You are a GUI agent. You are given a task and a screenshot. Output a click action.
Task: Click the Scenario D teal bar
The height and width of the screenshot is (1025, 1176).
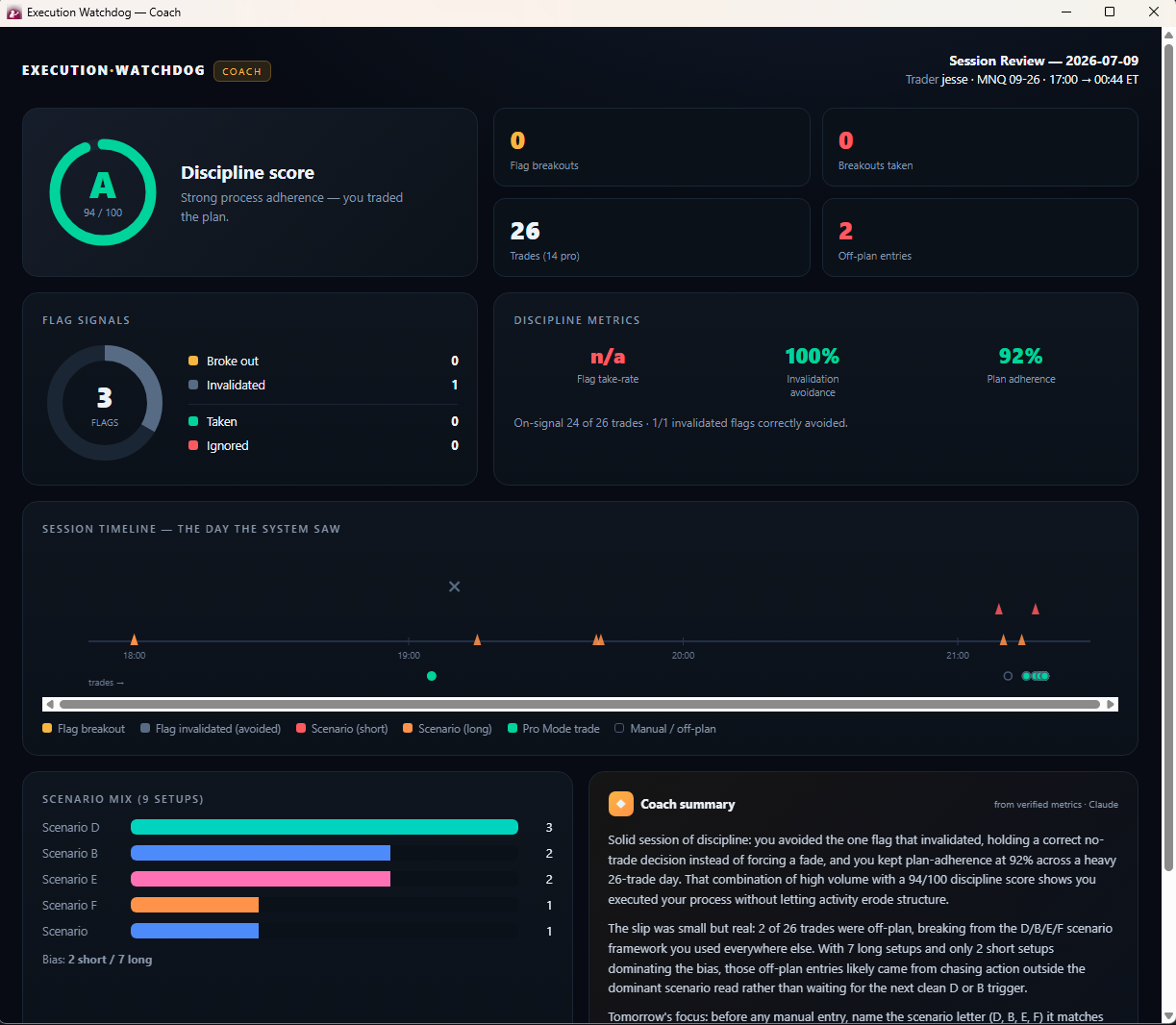(x=324, y=827)
